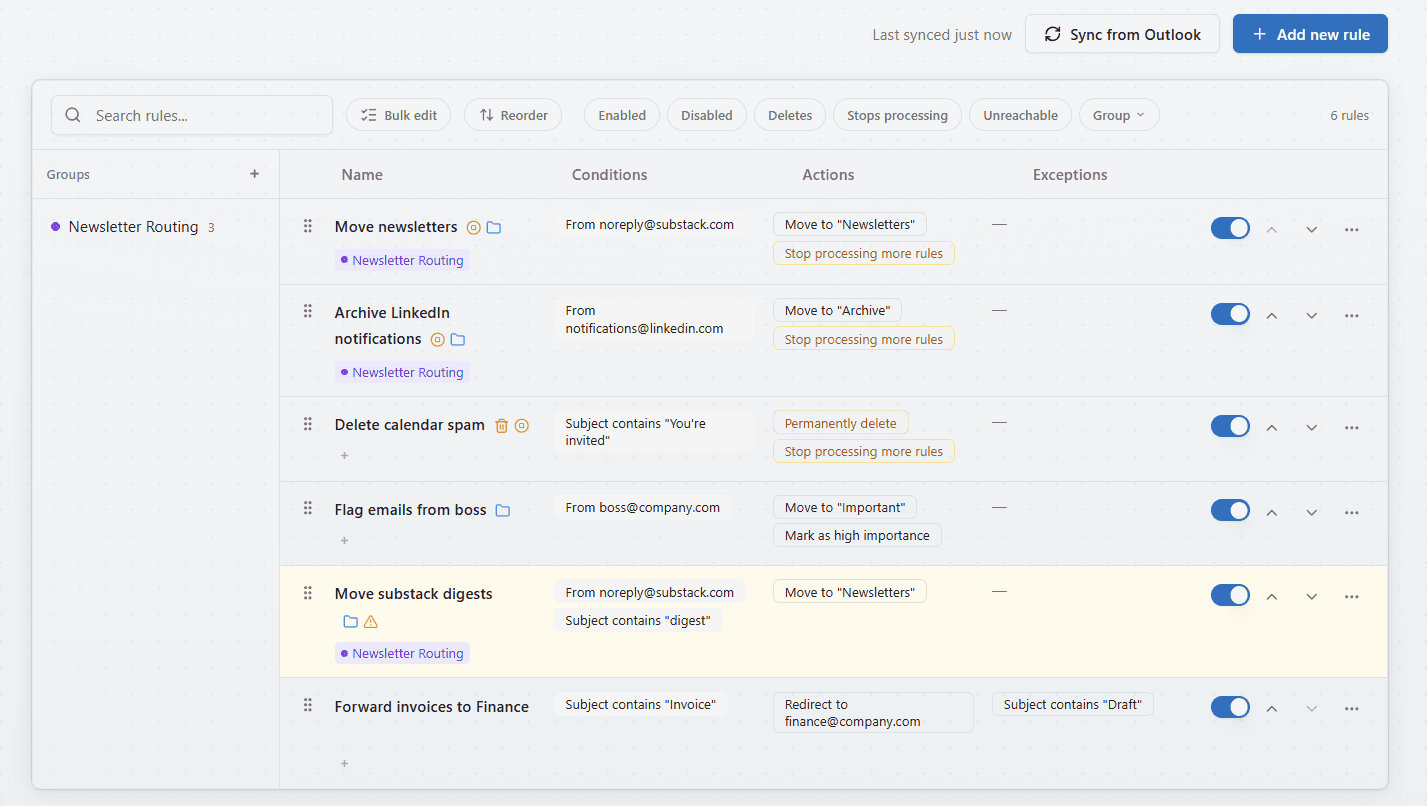The image size is (1427, 806).
Task: Click the stop-processing badge icon next to Move newsletters
Action: point(473,227)
